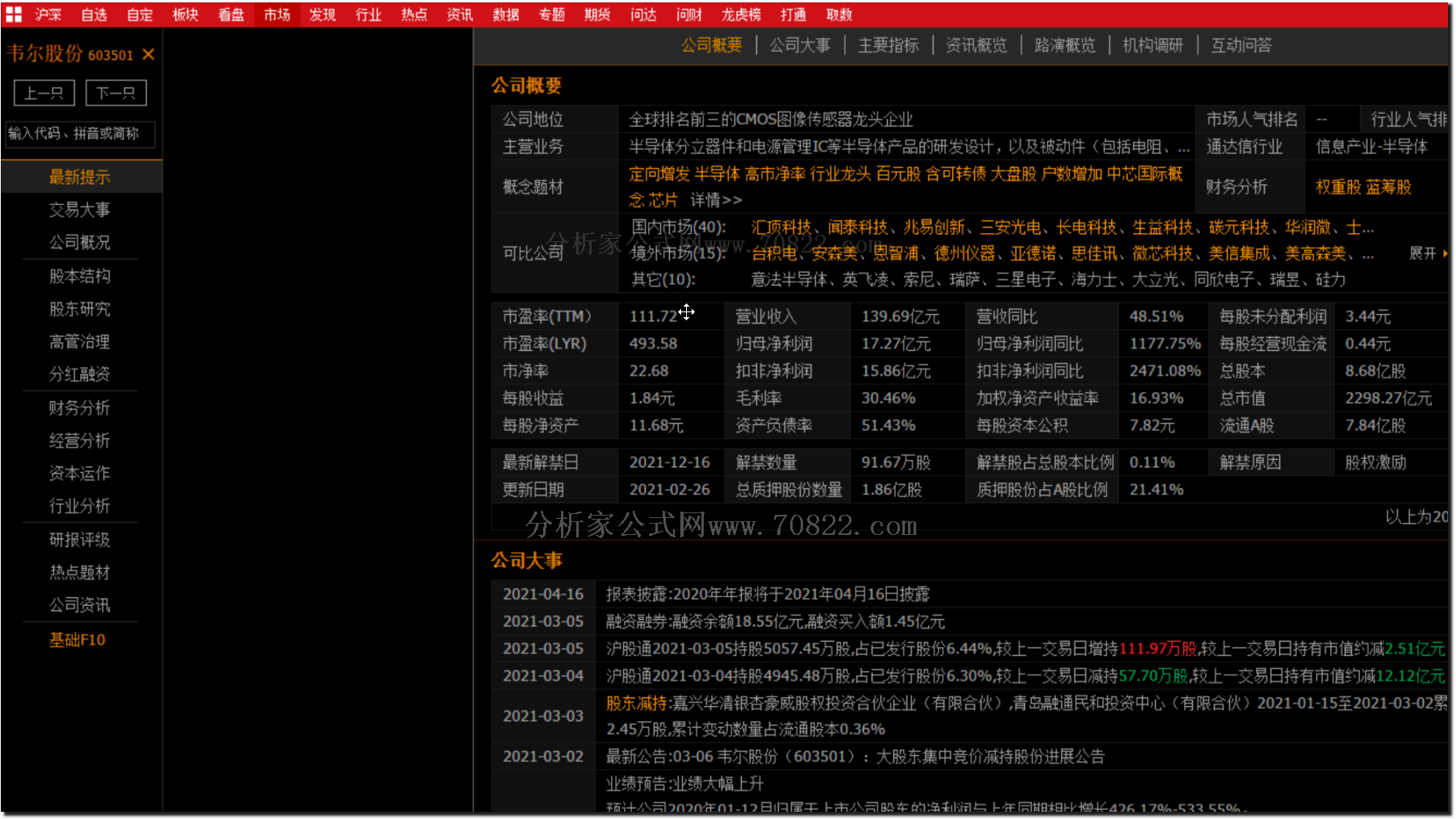Image resolution: width=1456 pixels, height=819 pixels.
Task: Select 财务分析 in the sidebar
Action: 80,407
